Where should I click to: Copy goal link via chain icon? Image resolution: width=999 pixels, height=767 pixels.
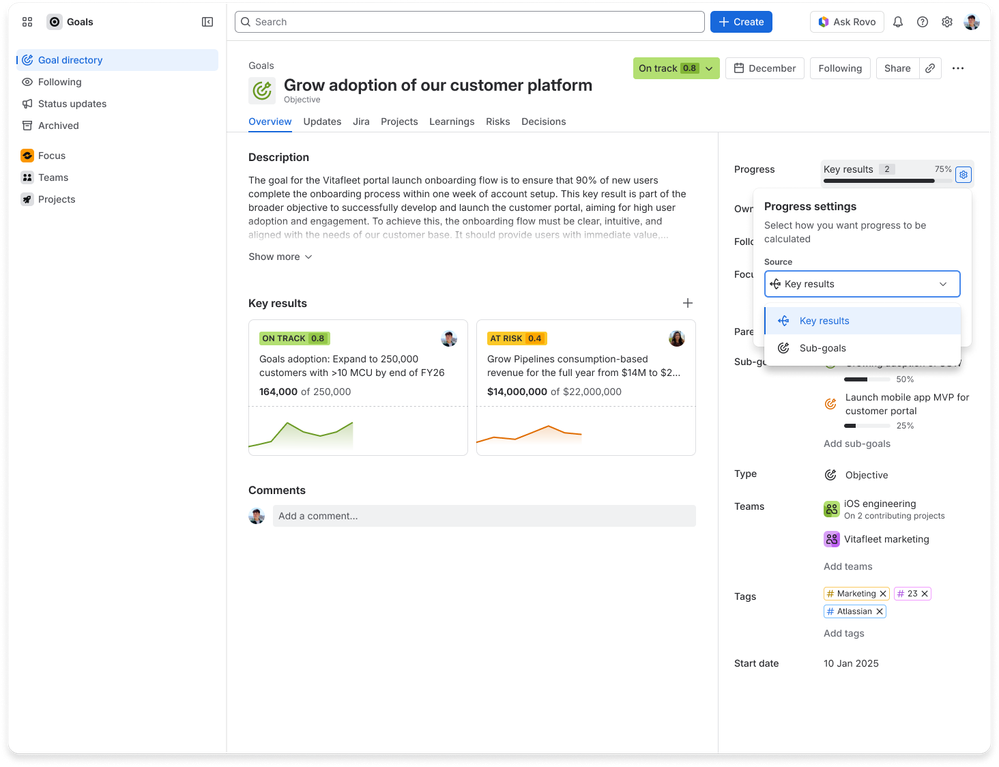click(x=930, y=68)
